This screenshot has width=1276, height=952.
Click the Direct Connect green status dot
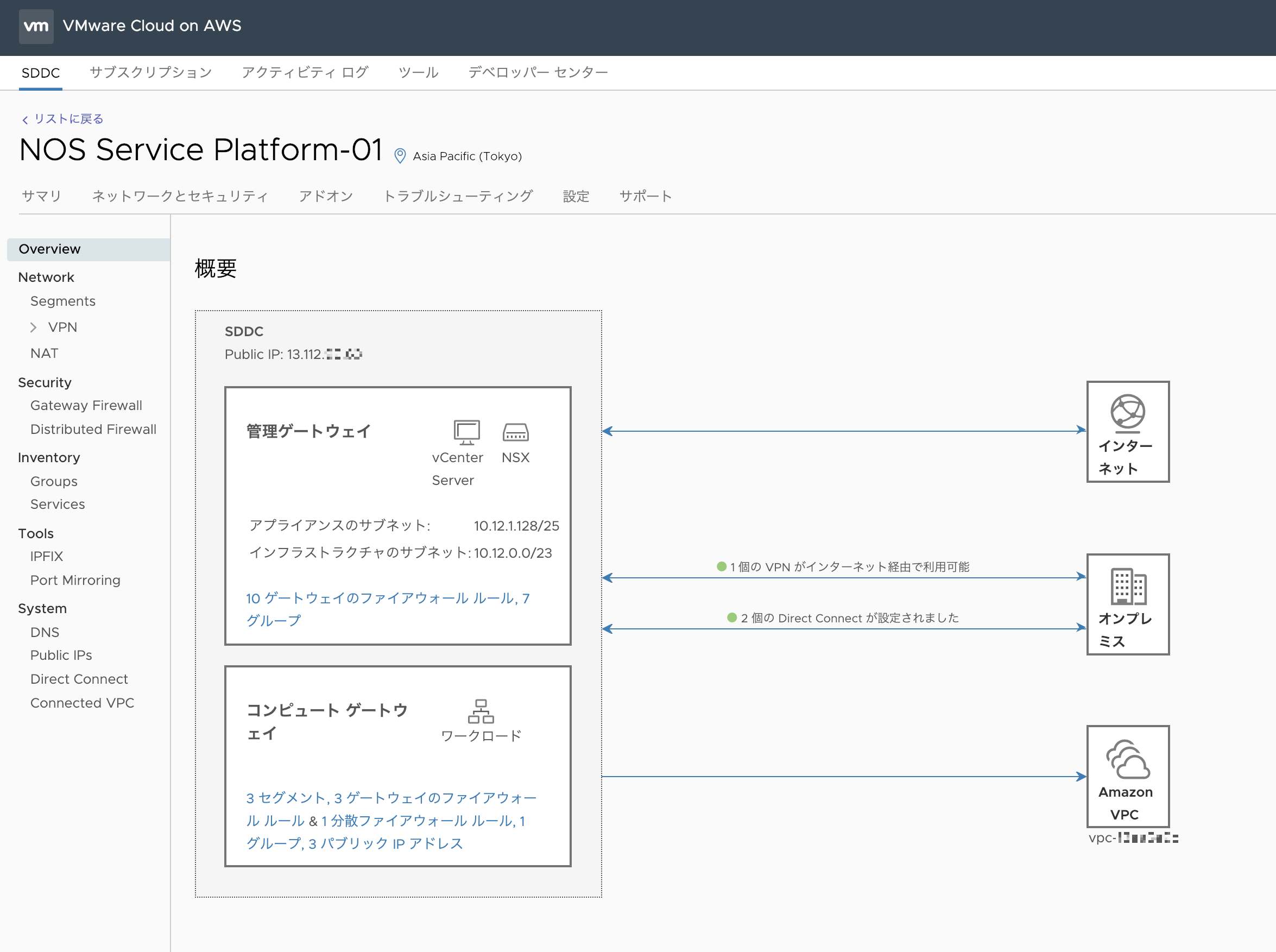click(731, 618)
